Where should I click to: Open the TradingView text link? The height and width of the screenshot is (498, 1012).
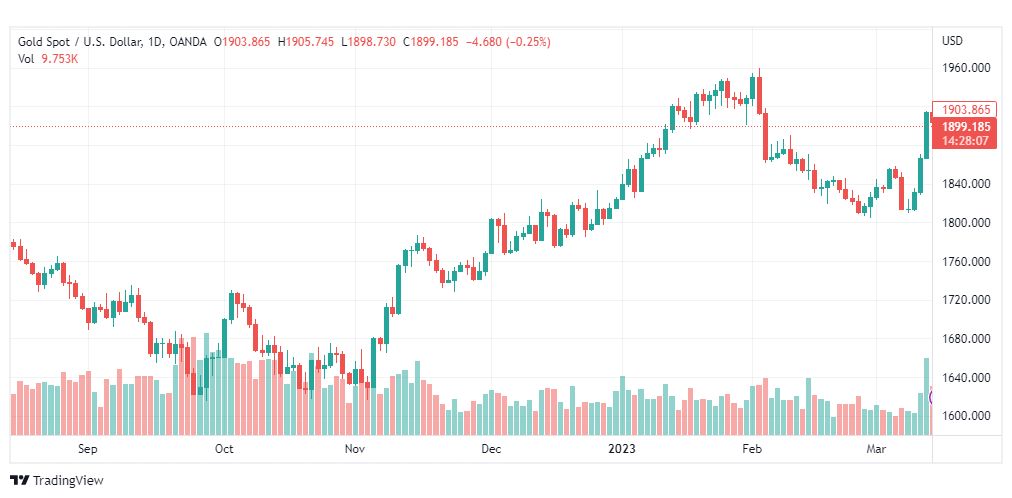click(x=68, y=481)
